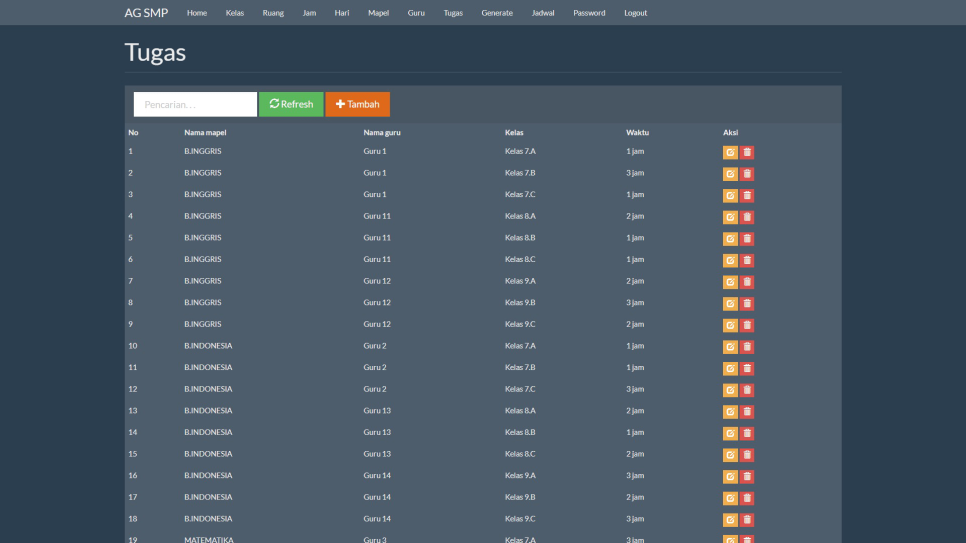Open edit for row 13 Guru 13

[730, 412]
